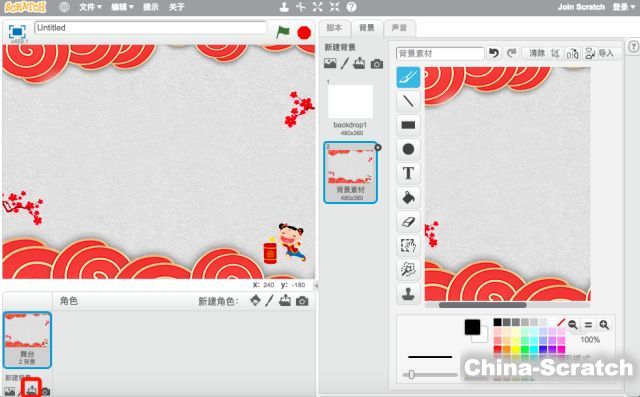Select the Brush tool in paint editor

(x=408, y=77)
